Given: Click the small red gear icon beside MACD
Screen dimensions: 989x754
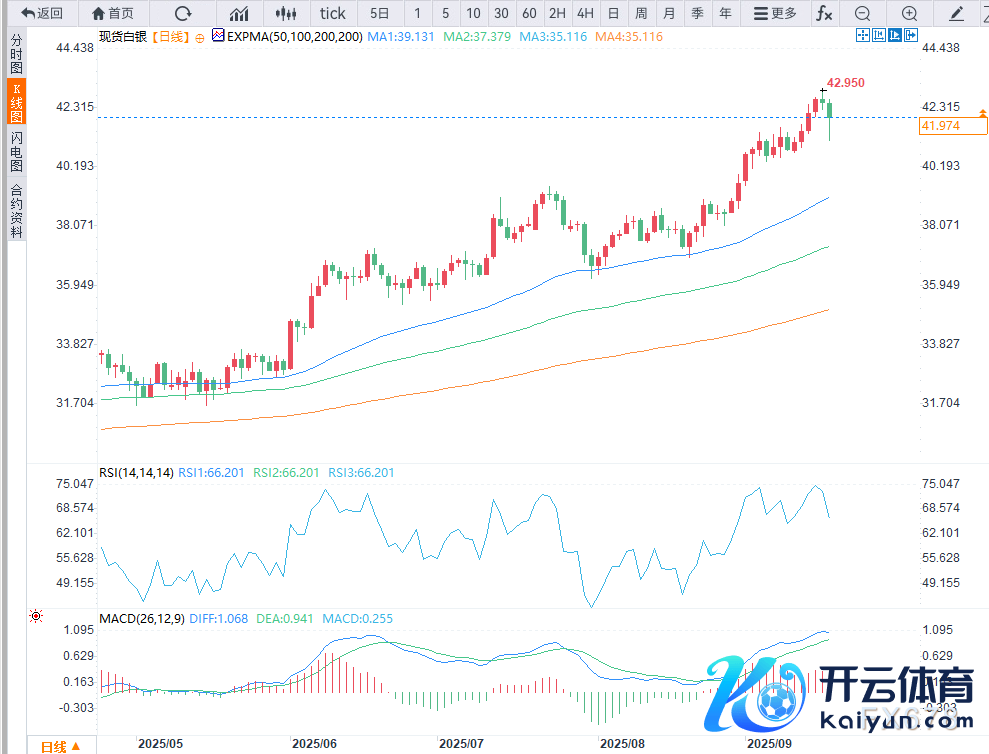Looking at the screenshot, I should tap(37, 617).
